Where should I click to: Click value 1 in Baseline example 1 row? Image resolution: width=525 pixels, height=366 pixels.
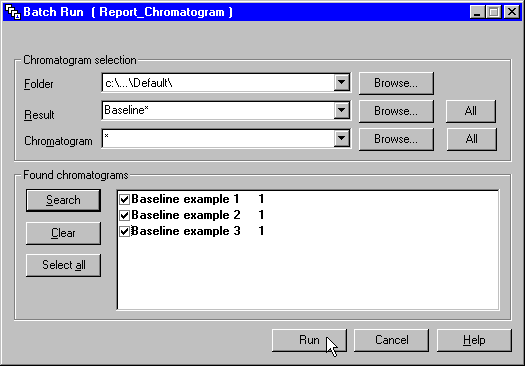(261, 199)
